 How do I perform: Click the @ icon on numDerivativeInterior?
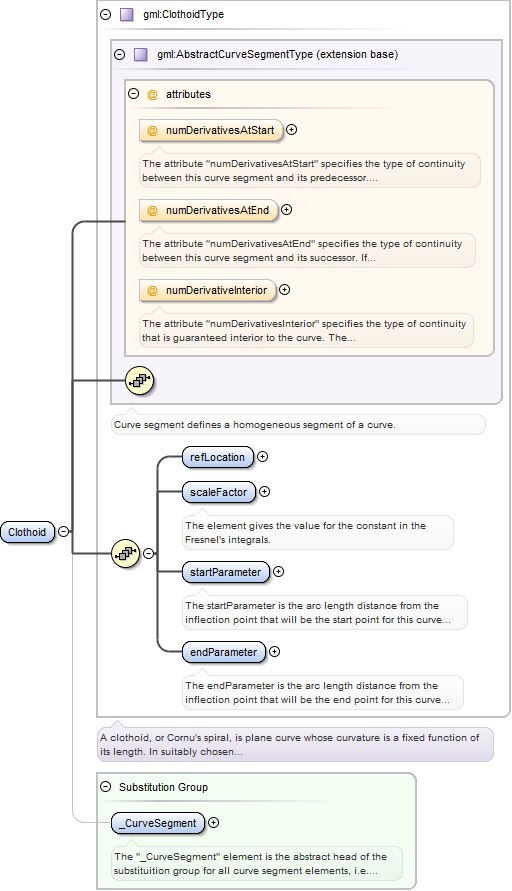(x=152, y=291)
